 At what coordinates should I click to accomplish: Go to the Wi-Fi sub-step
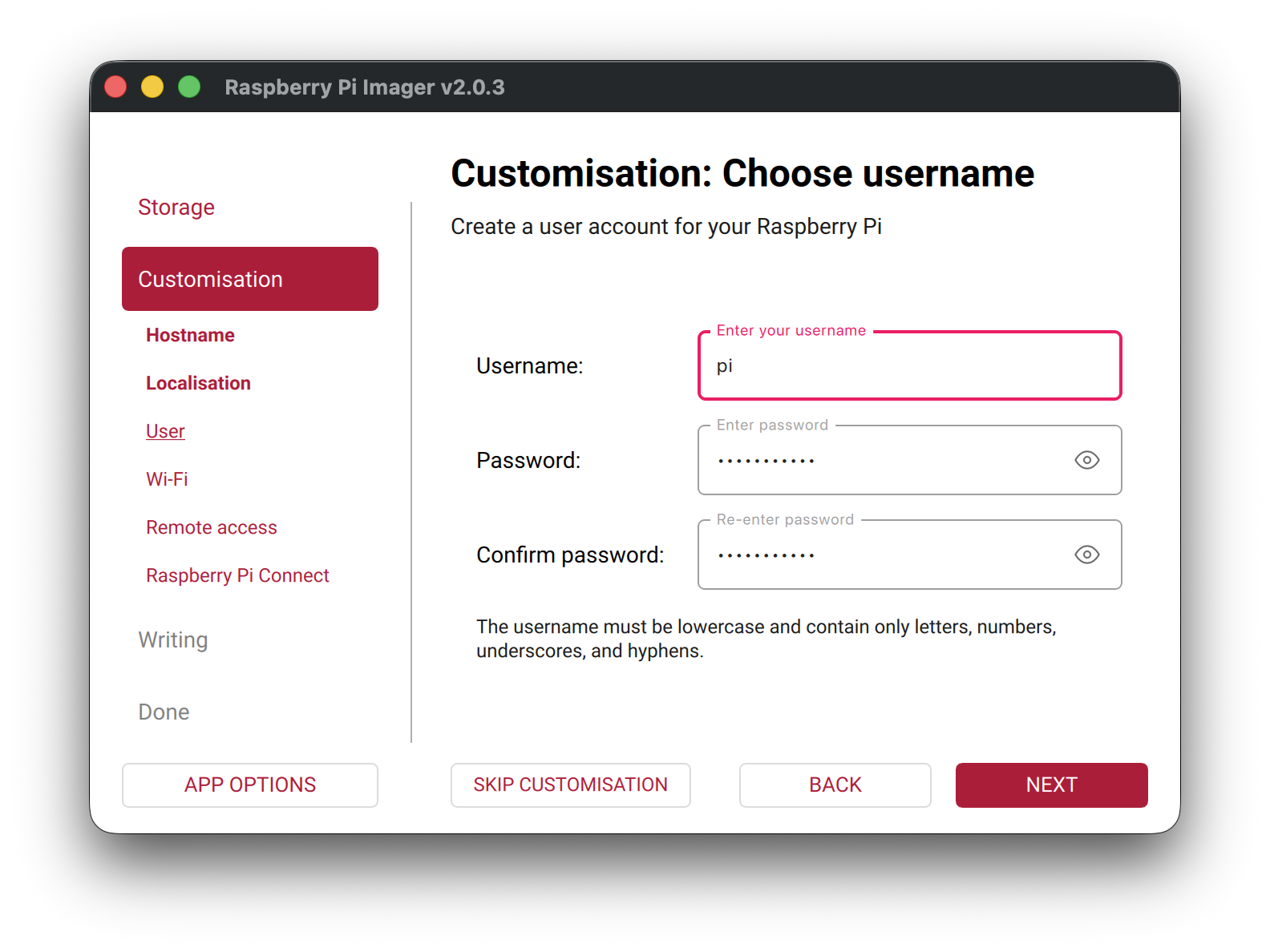[x=167, y=479]
